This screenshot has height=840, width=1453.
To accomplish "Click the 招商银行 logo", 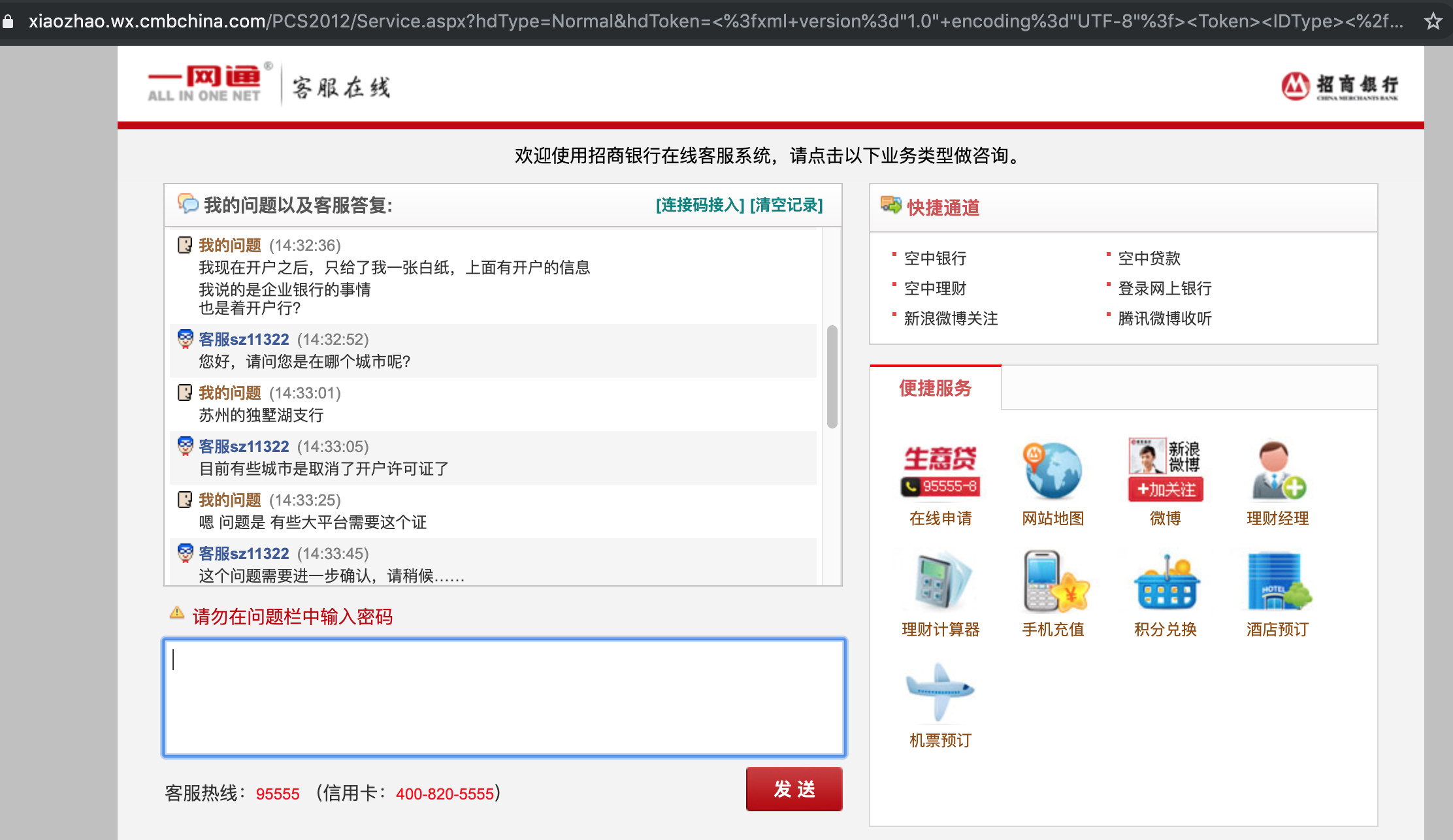I will coord(1339,86).
